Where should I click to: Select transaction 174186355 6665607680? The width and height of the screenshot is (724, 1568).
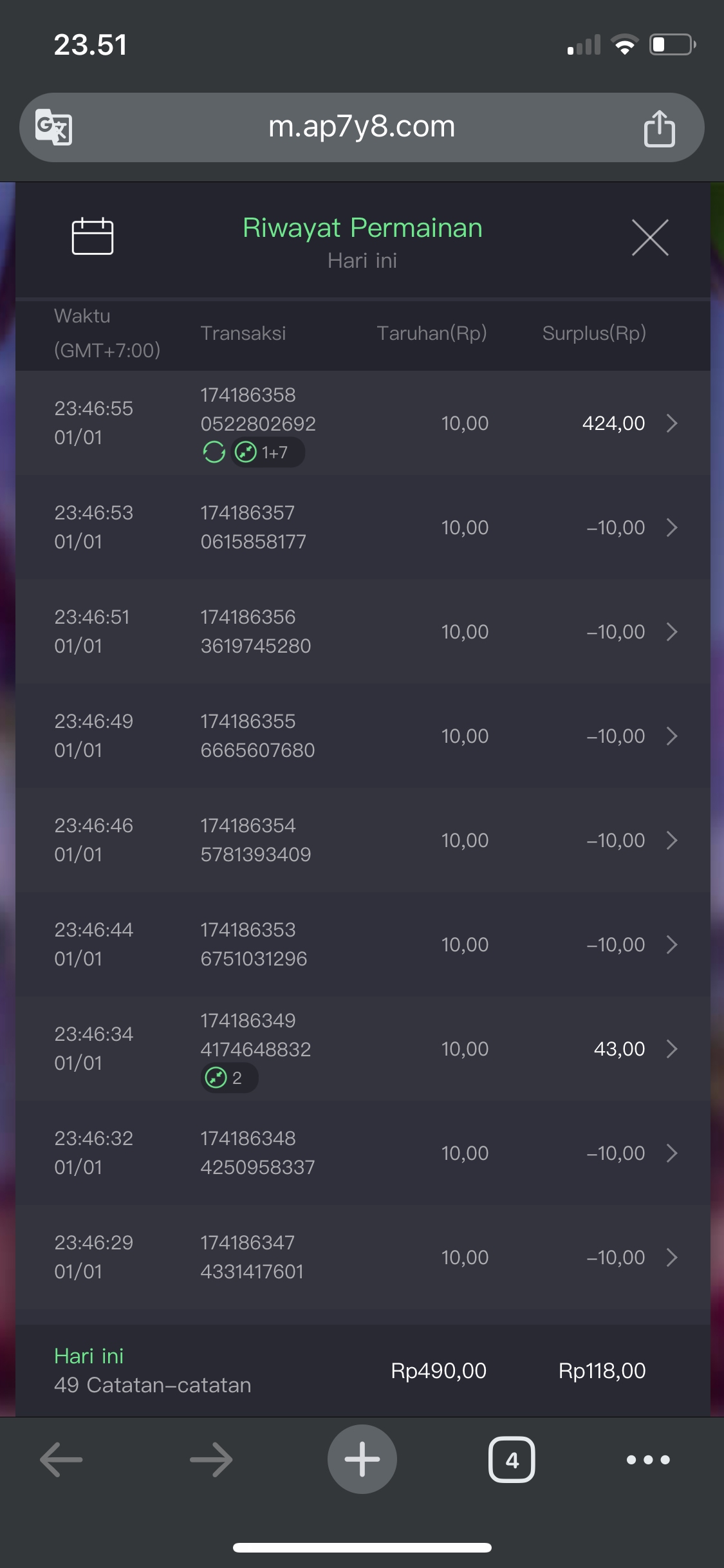coord(257,736)
